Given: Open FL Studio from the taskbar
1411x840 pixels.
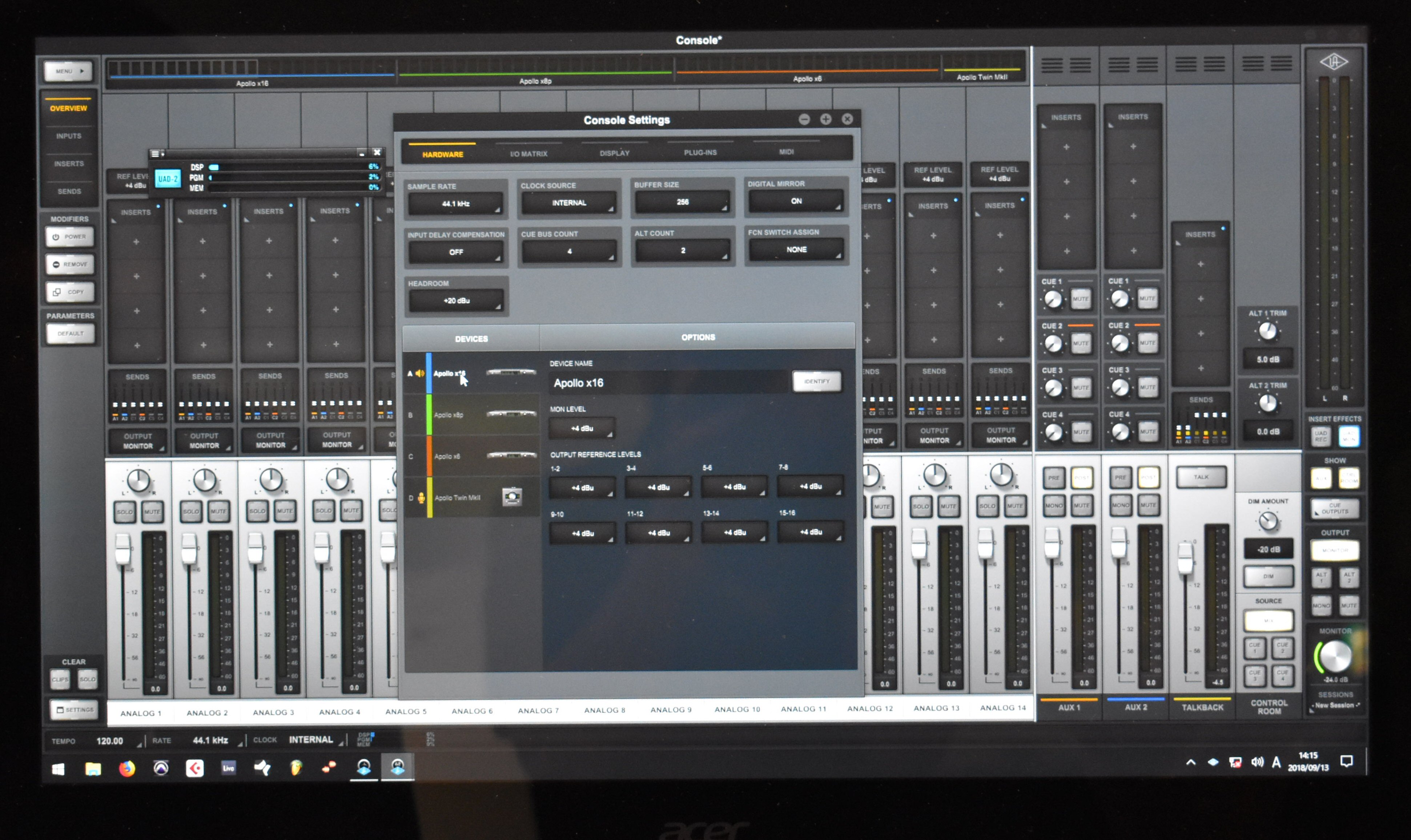Looking at the screenshot, I should [x=296, y=768].
